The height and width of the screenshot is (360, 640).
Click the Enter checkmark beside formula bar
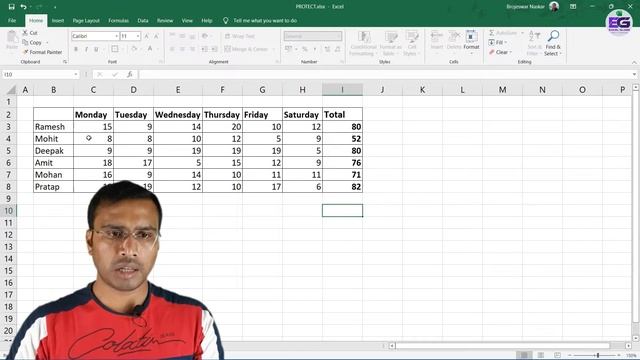[115, 74]
